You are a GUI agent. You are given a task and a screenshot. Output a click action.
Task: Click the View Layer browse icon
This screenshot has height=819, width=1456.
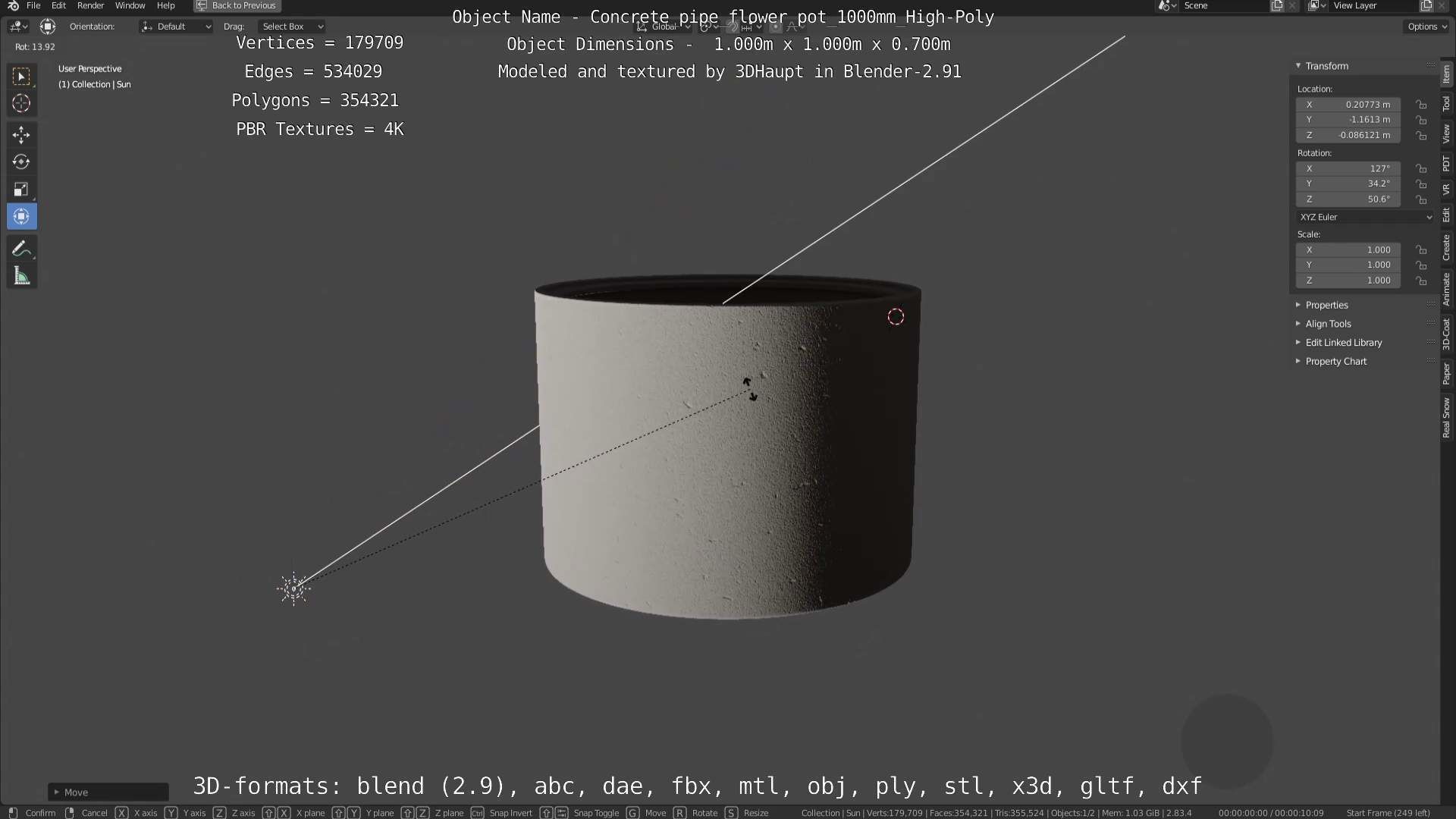tap(1316, 5)
